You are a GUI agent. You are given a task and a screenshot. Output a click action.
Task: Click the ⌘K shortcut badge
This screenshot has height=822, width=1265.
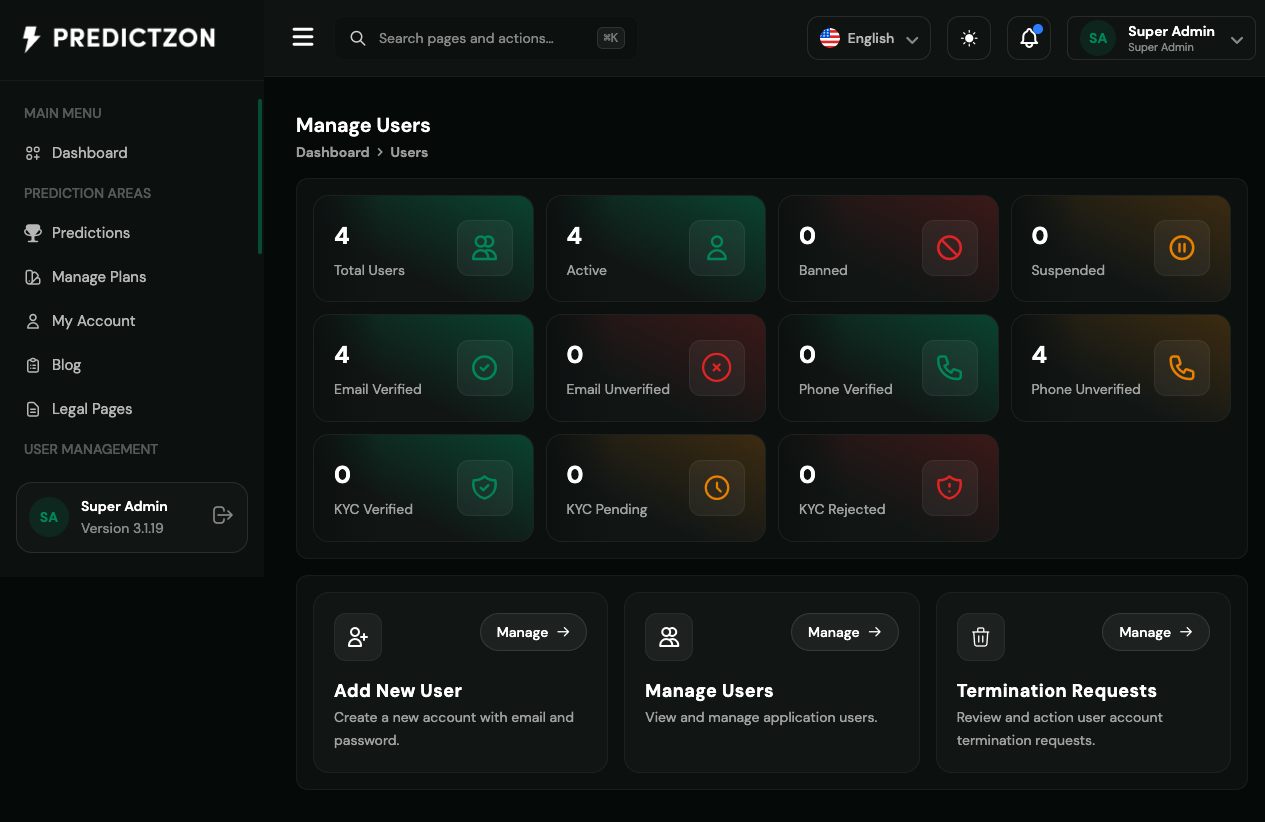pyautogui.click(x=610, y=38)
